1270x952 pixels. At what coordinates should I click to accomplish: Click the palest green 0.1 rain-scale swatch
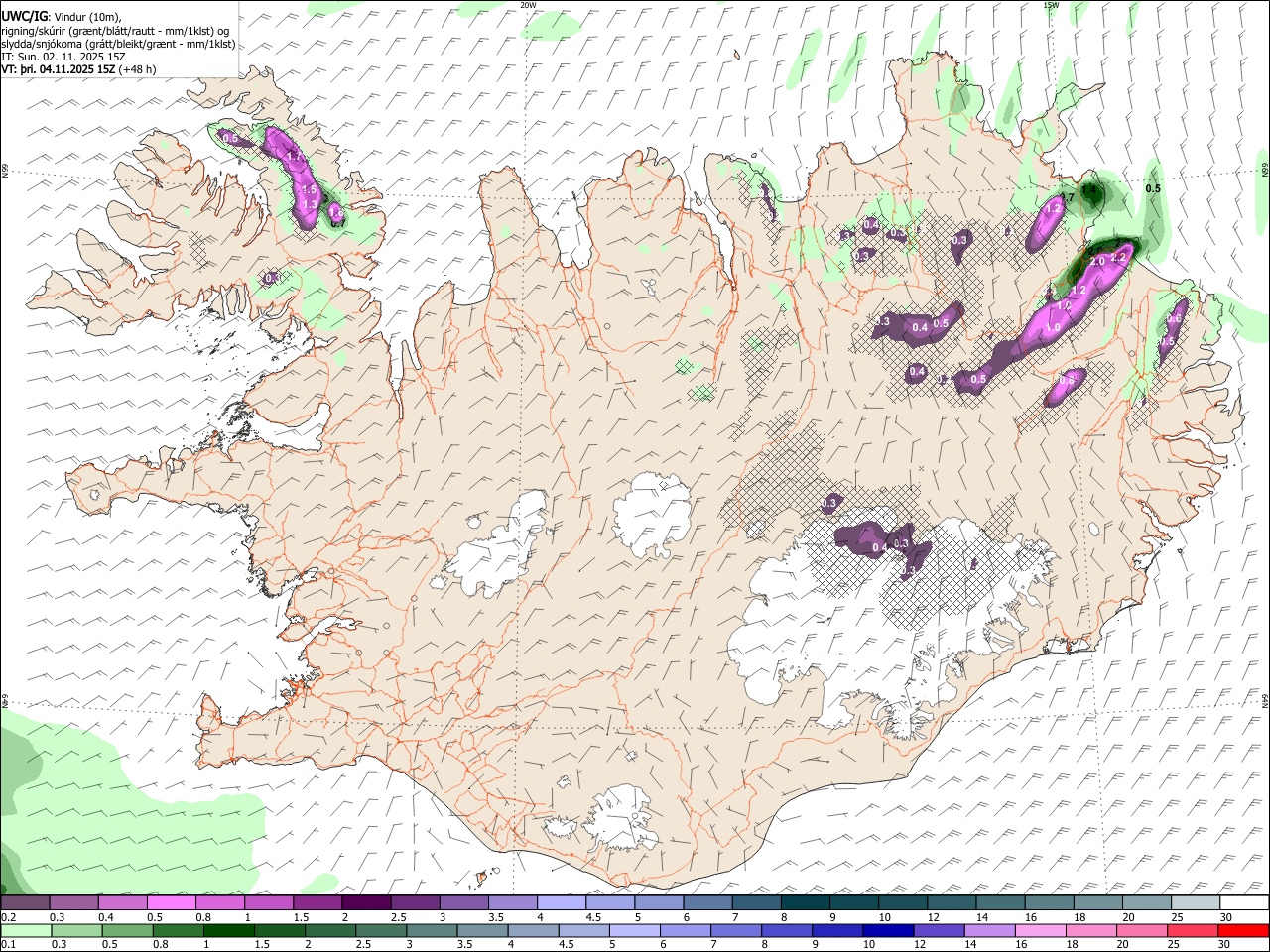(x=26, y=930)
